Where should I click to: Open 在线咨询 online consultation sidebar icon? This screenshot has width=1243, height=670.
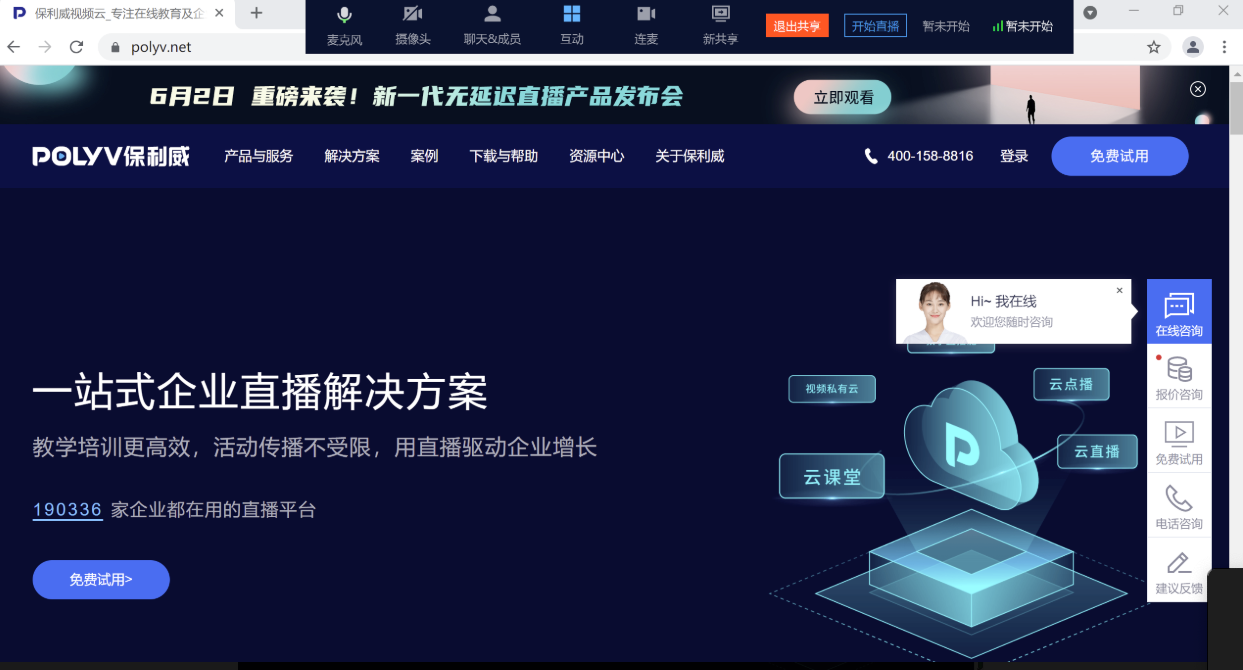click(1179, 312)
